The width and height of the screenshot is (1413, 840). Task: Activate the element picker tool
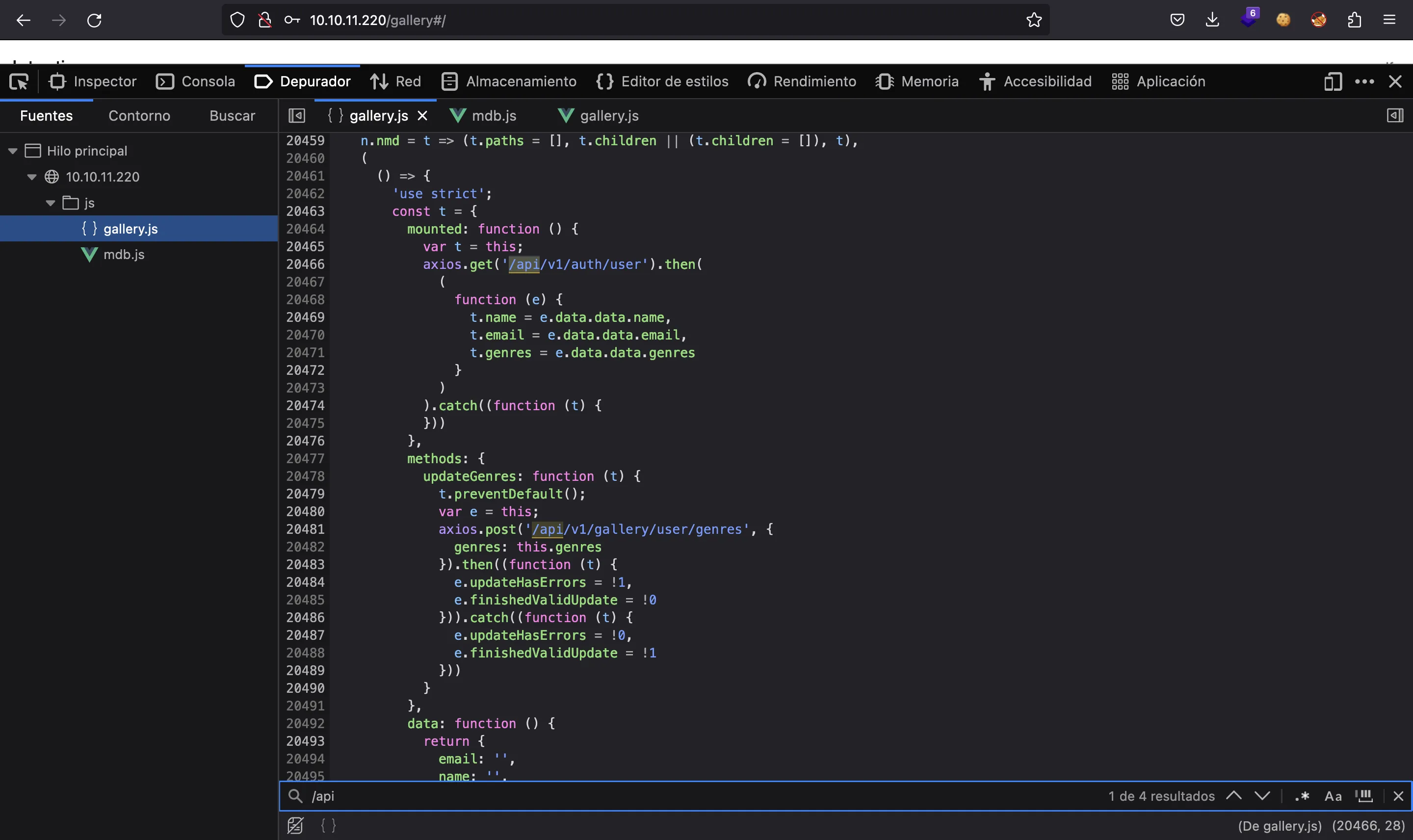coord(19,82)
